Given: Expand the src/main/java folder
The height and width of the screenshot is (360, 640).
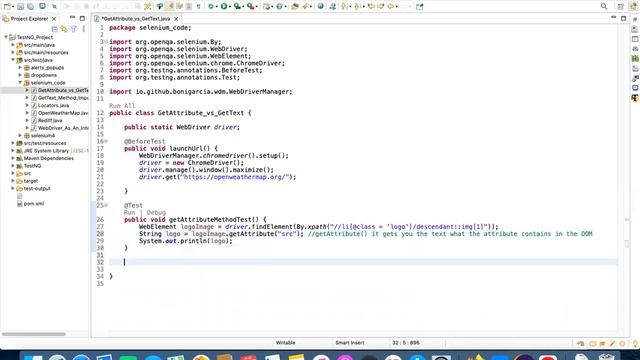Looking at the screenshot, I should pyautogui.click(x=13, y=45).
